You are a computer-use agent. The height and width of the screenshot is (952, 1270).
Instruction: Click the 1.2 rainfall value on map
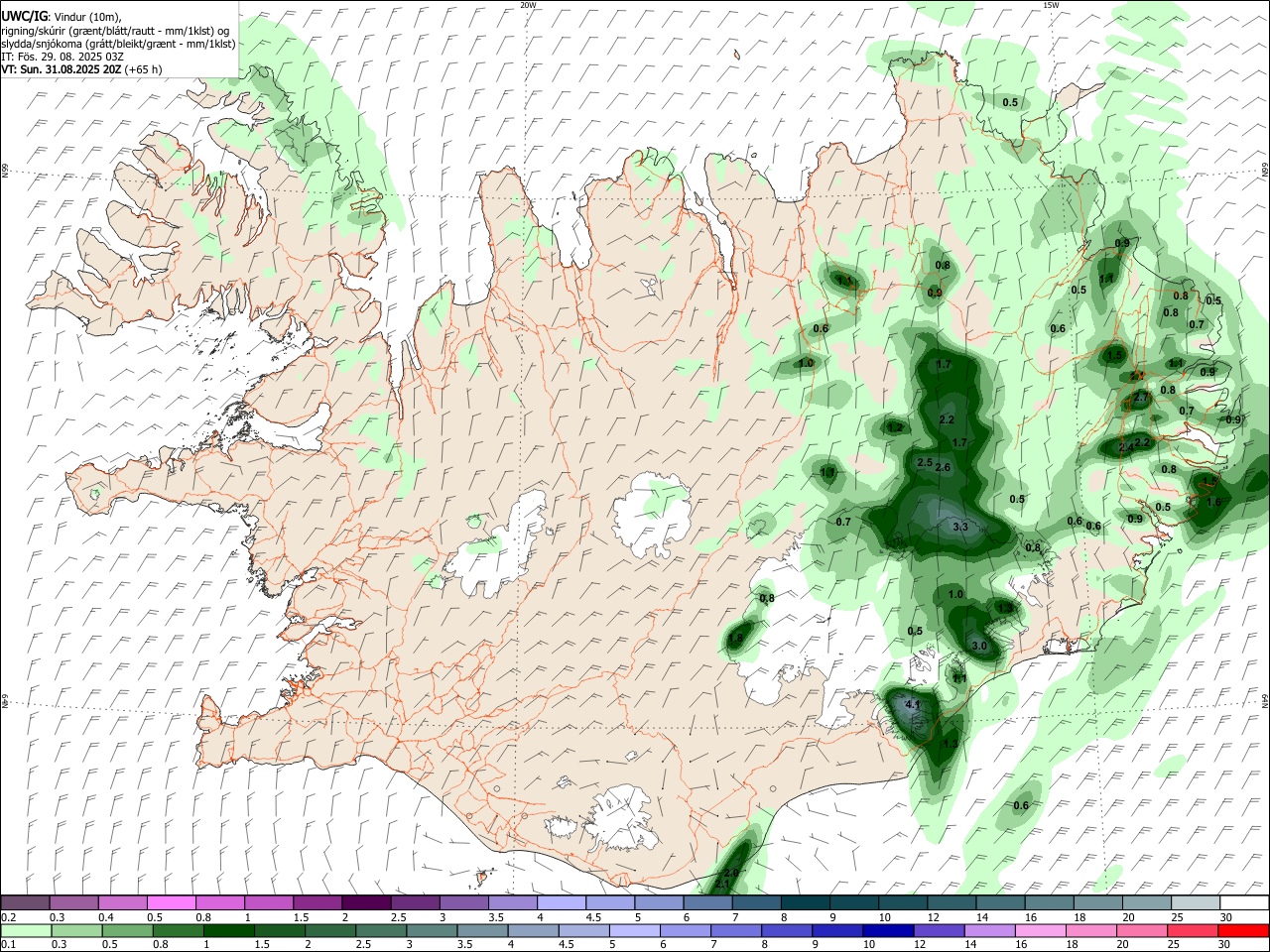coord(895,427)
